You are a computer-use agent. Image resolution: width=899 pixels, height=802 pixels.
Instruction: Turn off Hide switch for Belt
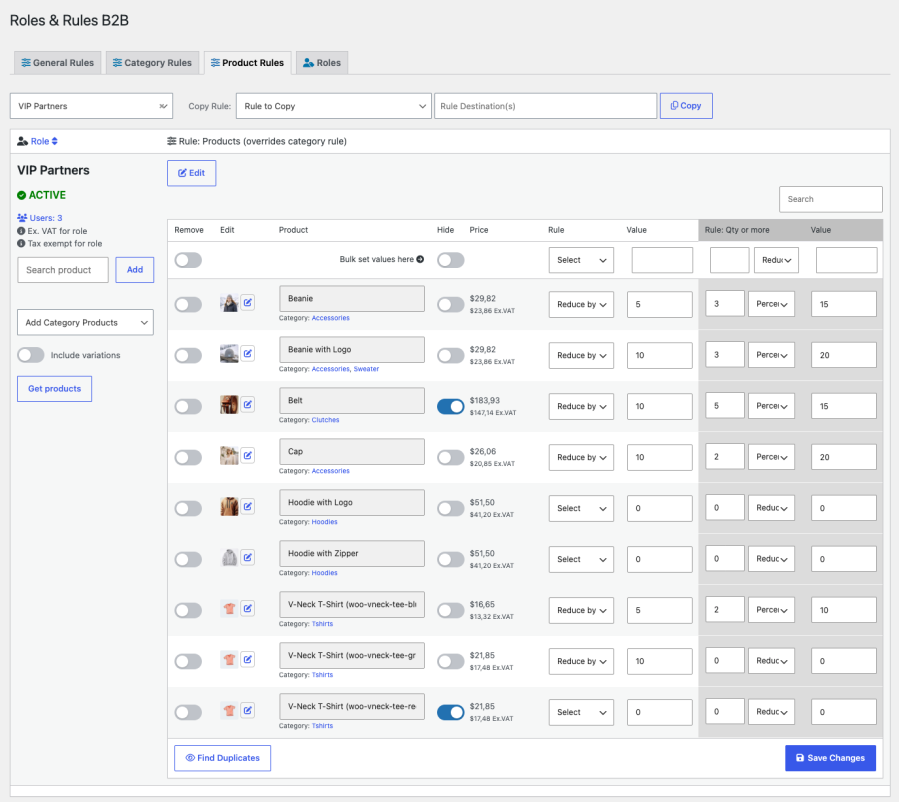pos(451,406)
